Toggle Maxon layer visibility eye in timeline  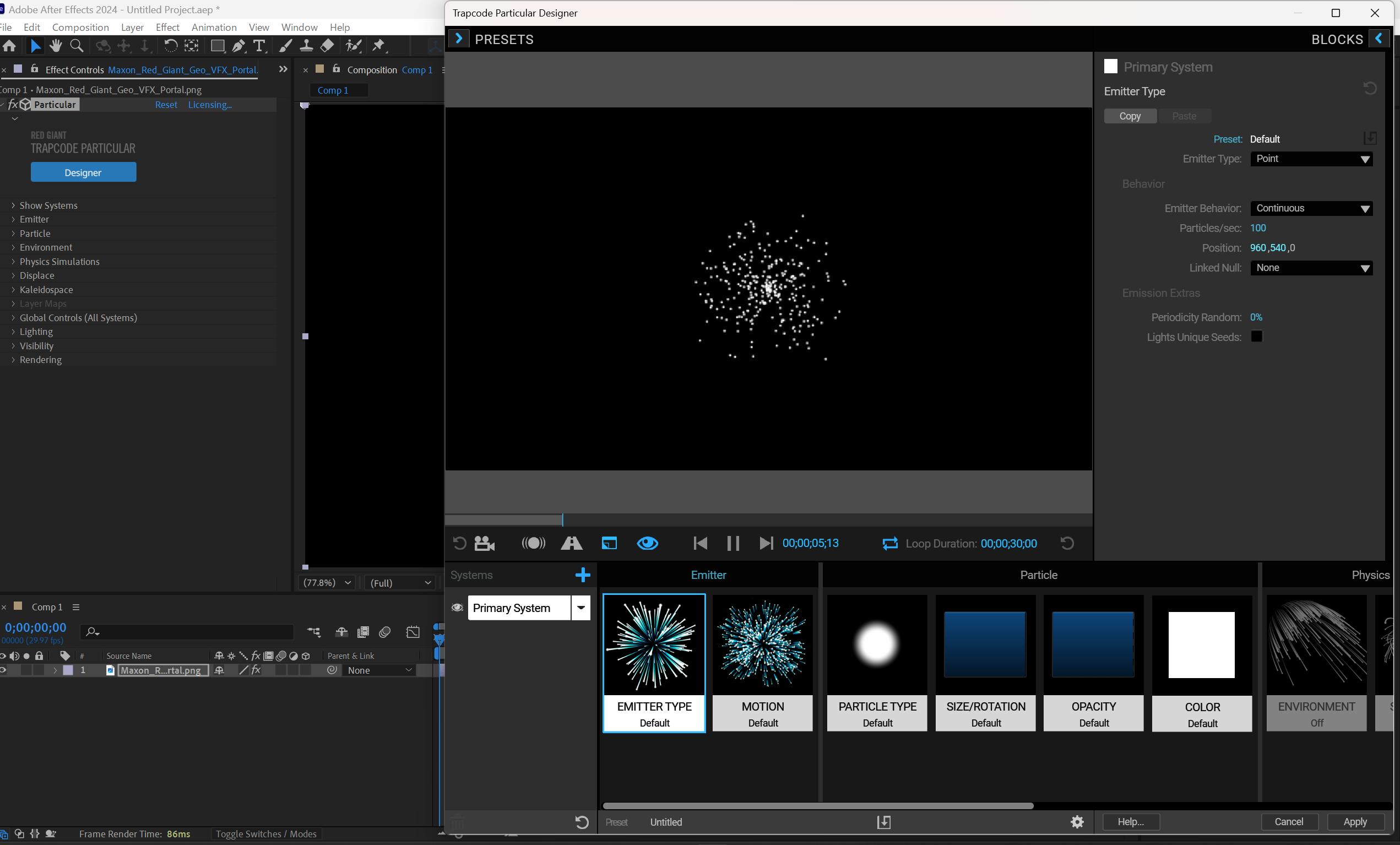tap(3, 670)
